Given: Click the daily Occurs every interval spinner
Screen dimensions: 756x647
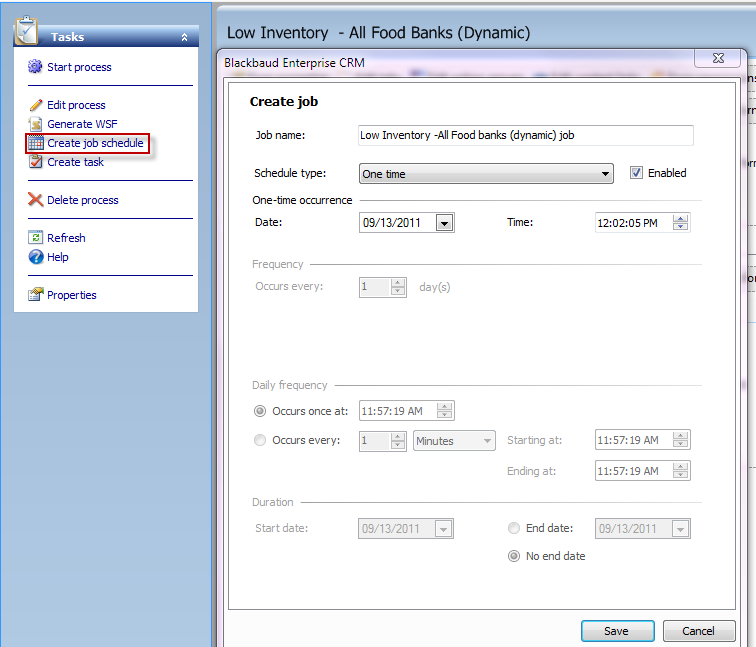Looking at the screenshot, I should click(x=398, y=441).
